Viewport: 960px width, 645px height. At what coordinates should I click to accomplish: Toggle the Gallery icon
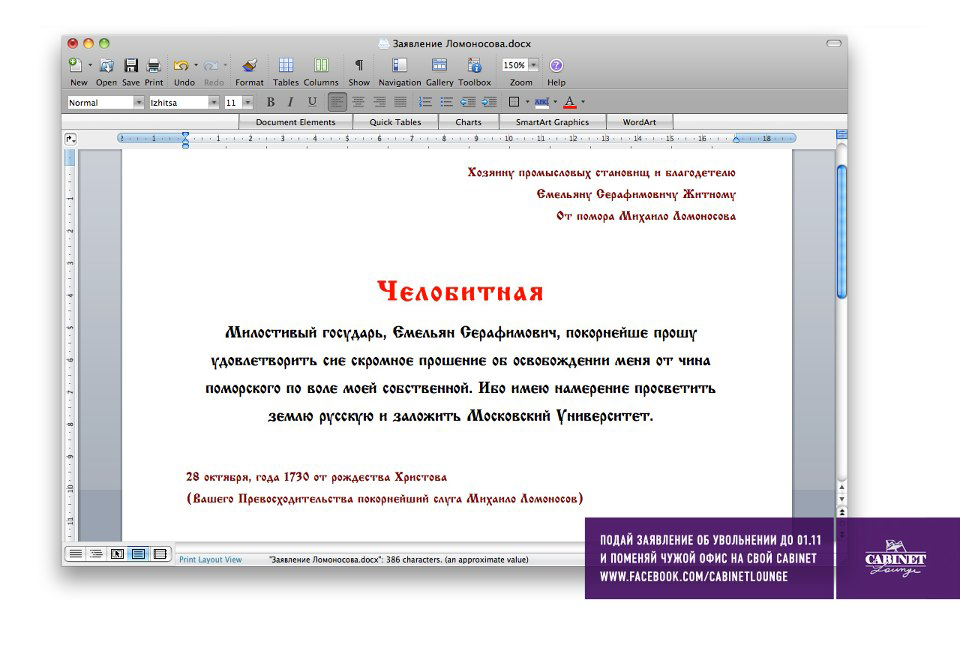(x=439, y=65)
